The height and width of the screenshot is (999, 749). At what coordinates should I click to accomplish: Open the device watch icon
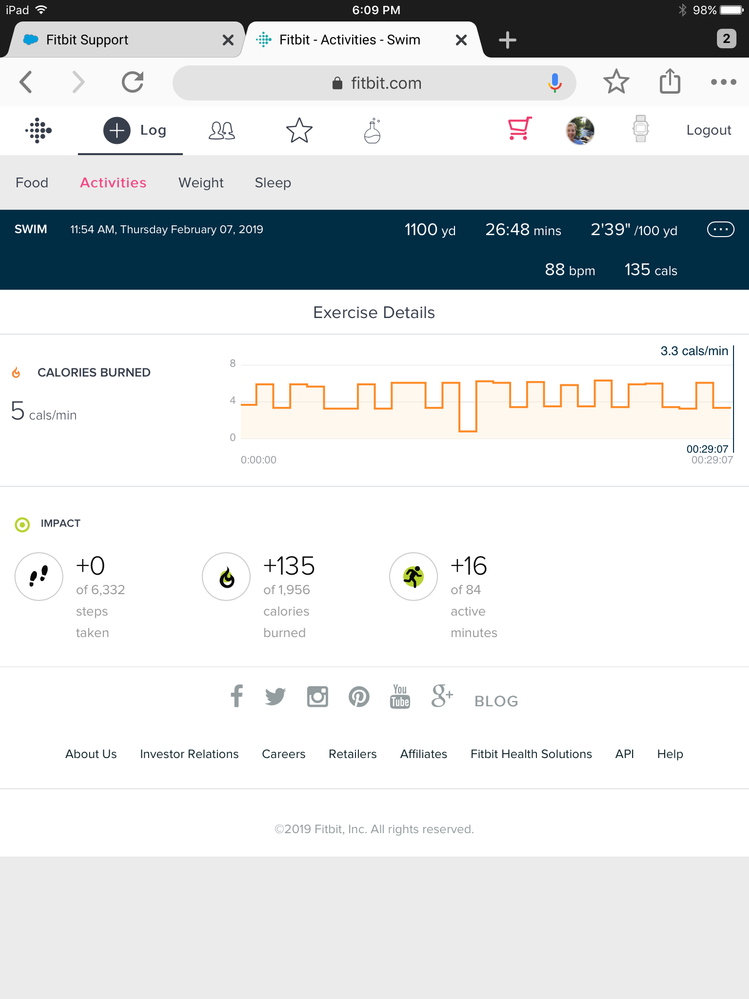640,129
